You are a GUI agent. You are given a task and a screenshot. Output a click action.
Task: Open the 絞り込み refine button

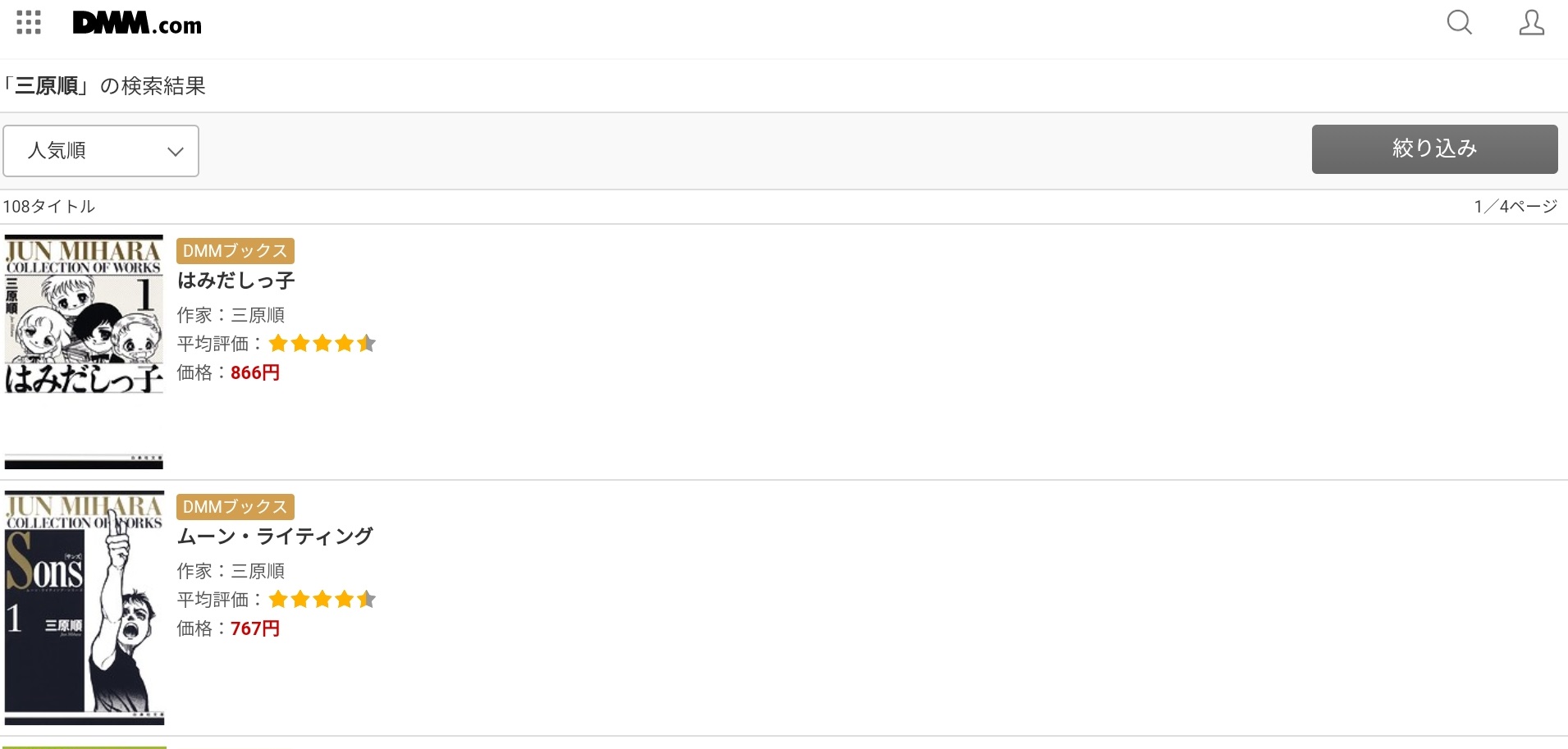click(1434, 148)
